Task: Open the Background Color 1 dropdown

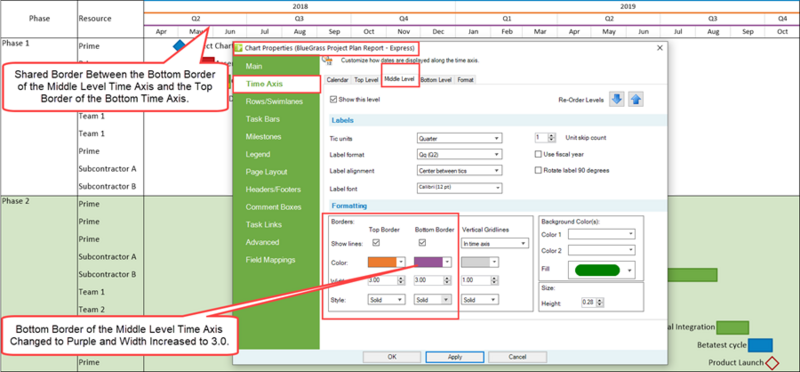Action: (x=602, y=234)
